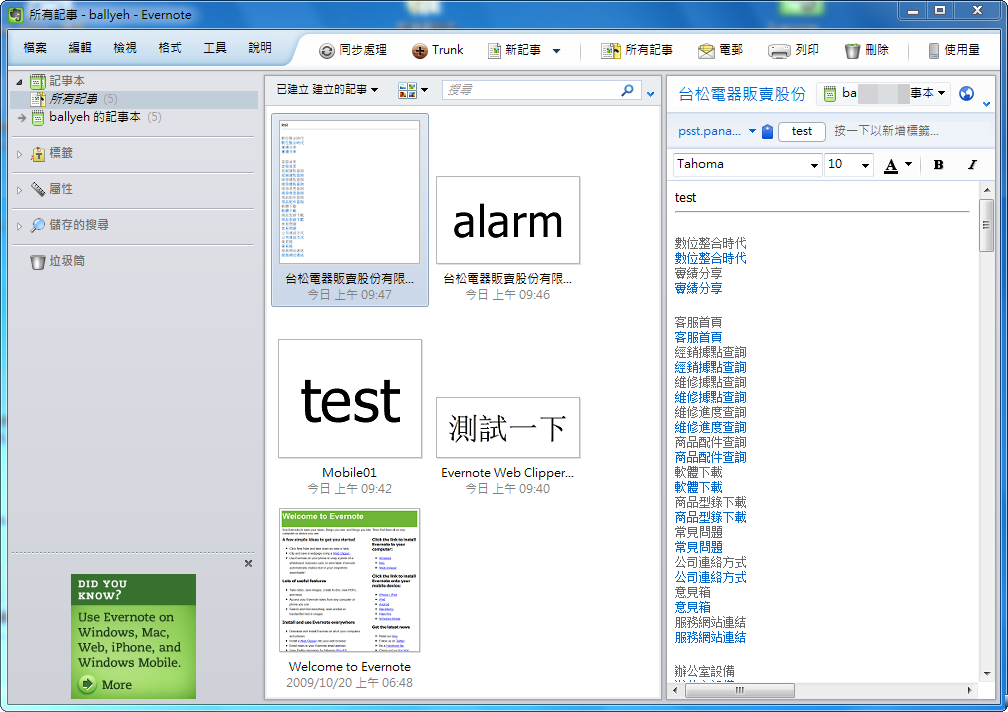Expand search options chevron beside search box

tap(651, 94)
